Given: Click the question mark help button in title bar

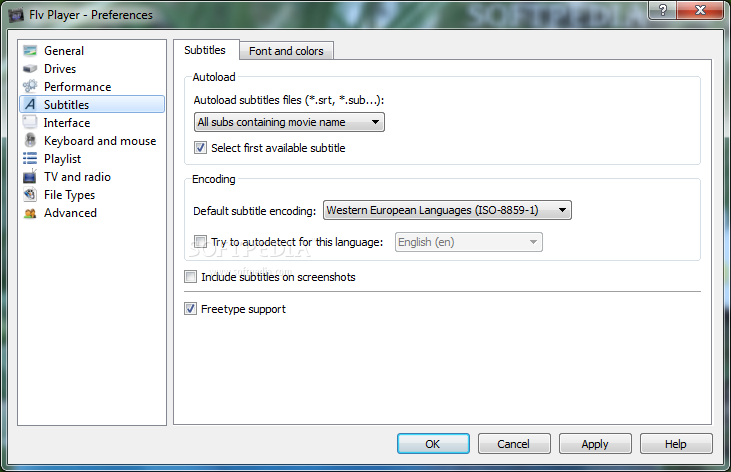Looking at the screenshot, I should [x=662, y=10].
